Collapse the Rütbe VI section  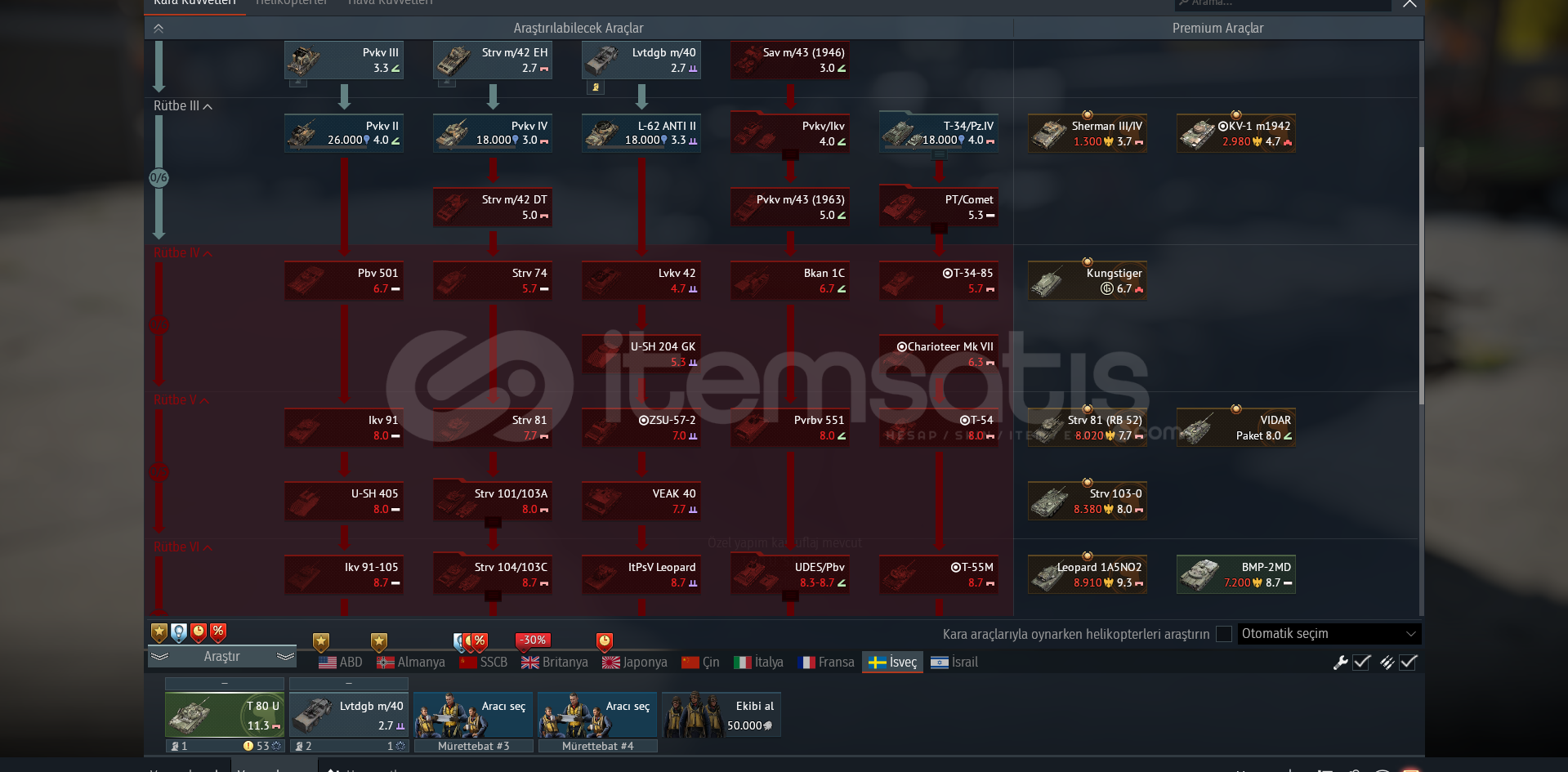coord(183,547)
